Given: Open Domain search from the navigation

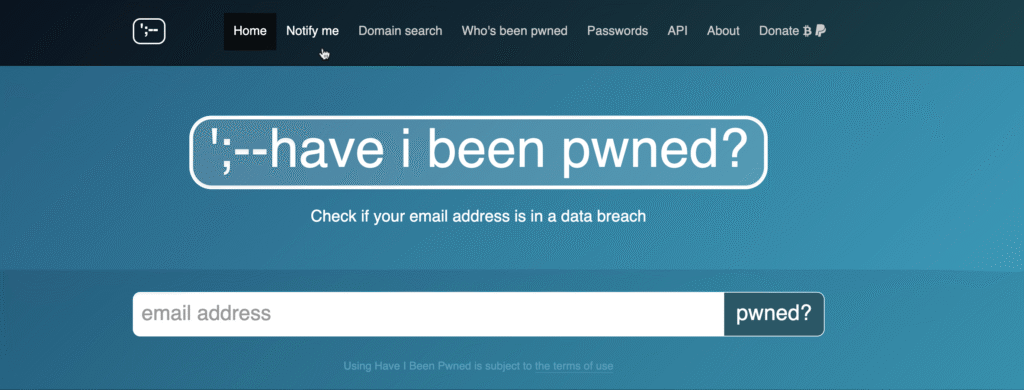Looking at the screenshot, I should pyautogui.click(x=400, y=31).
